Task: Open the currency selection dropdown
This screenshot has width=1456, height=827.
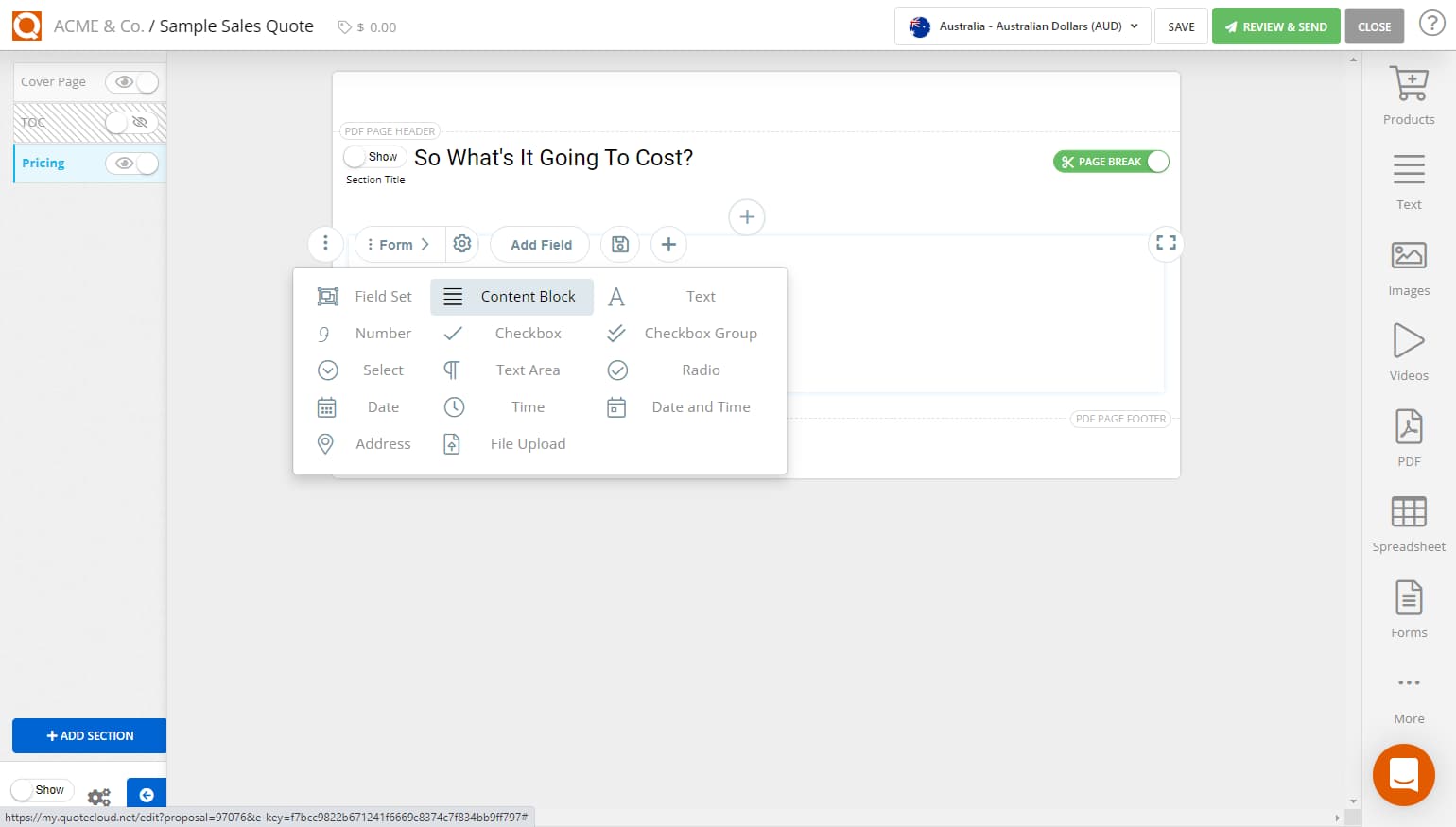Action: click(1021, 26)
